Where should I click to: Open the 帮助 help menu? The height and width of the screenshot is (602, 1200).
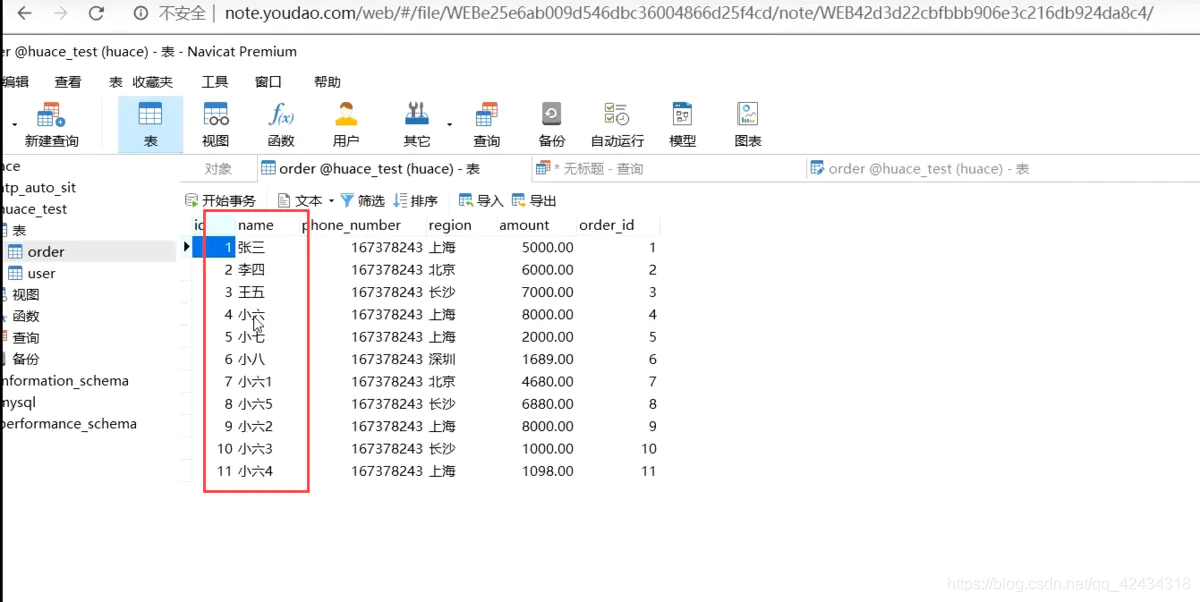[327, 82]
